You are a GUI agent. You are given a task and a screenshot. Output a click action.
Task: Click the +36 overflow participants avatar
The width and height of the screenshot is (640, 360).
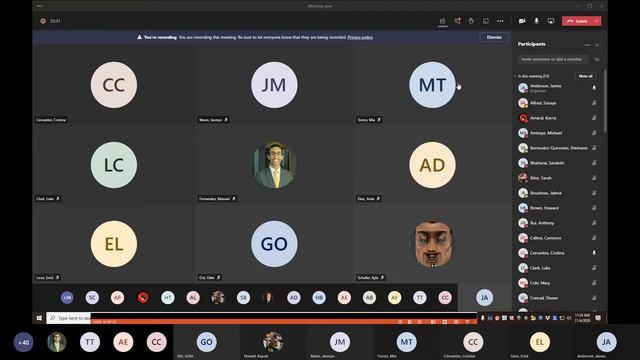tap(67, 298)
